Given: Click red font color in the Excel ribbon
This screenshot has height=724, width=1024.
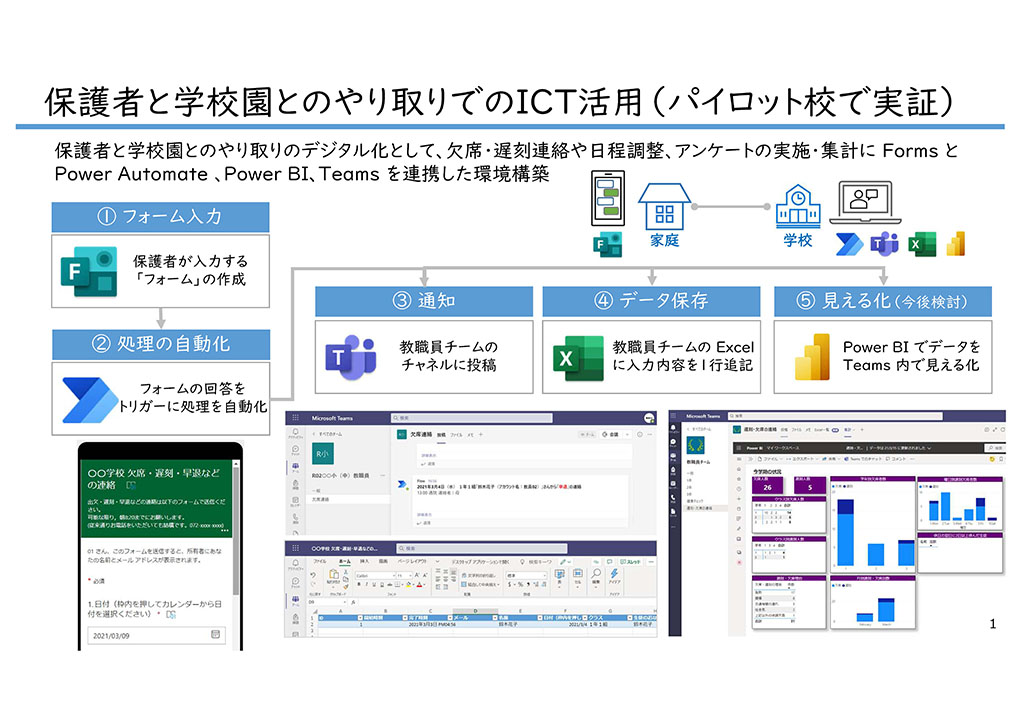Looking at the screenshot, I should [x=419, y=584].
